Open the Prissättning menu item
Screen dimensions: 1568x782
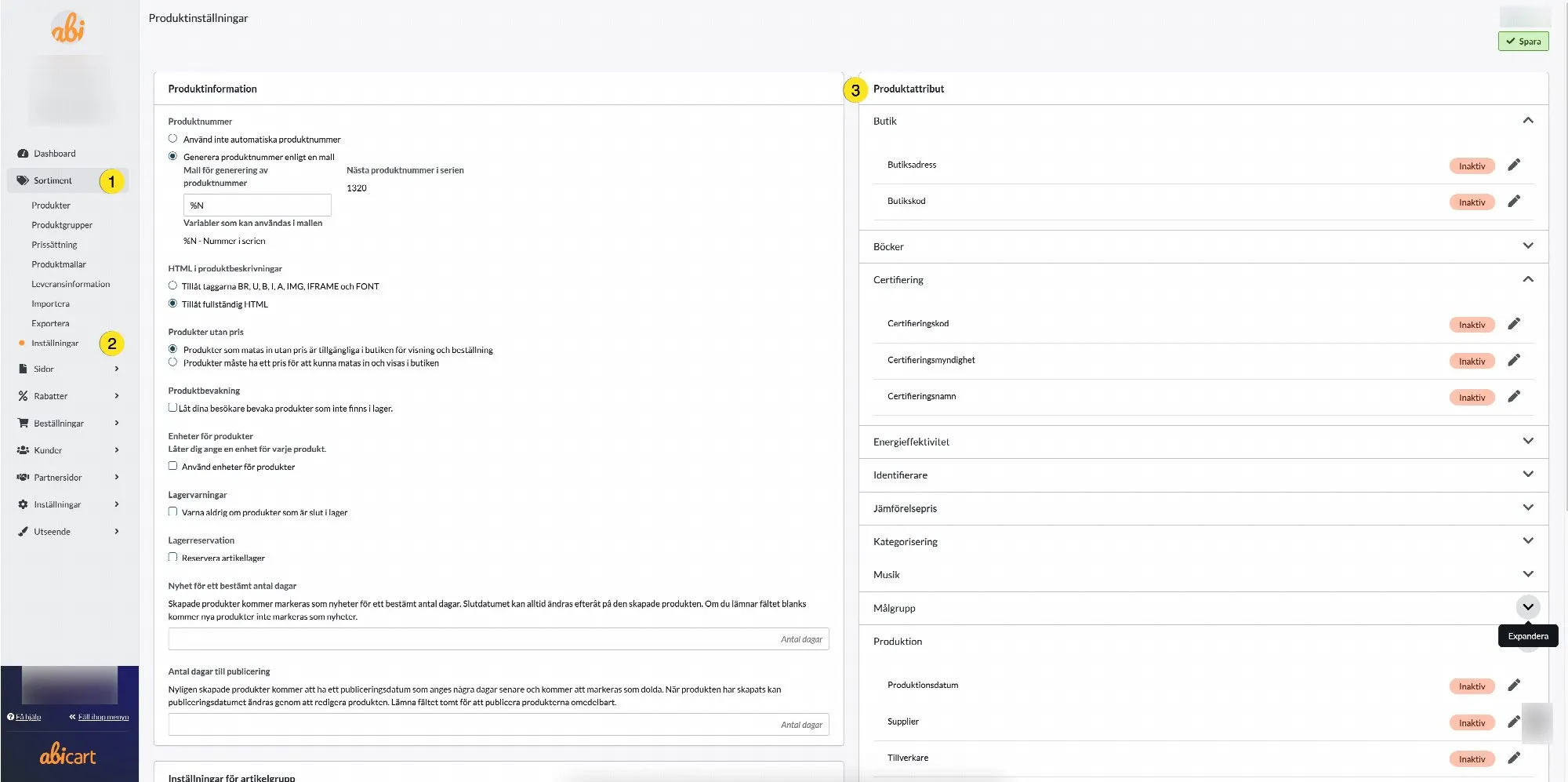(54, 245)
